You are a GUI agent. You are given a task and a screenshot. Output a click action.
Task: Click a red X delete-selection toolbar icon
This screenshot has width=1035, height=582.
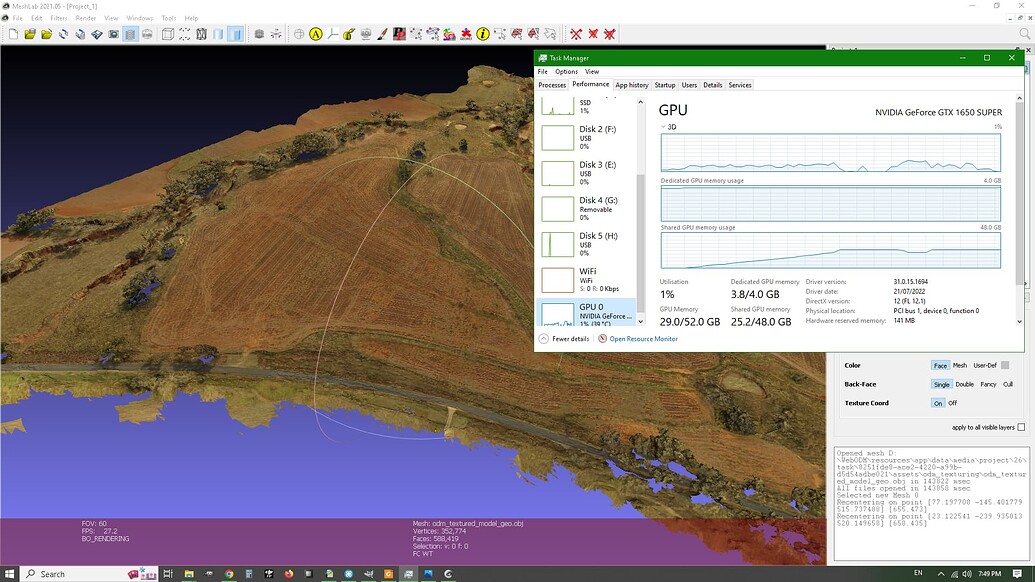point(577,33)
